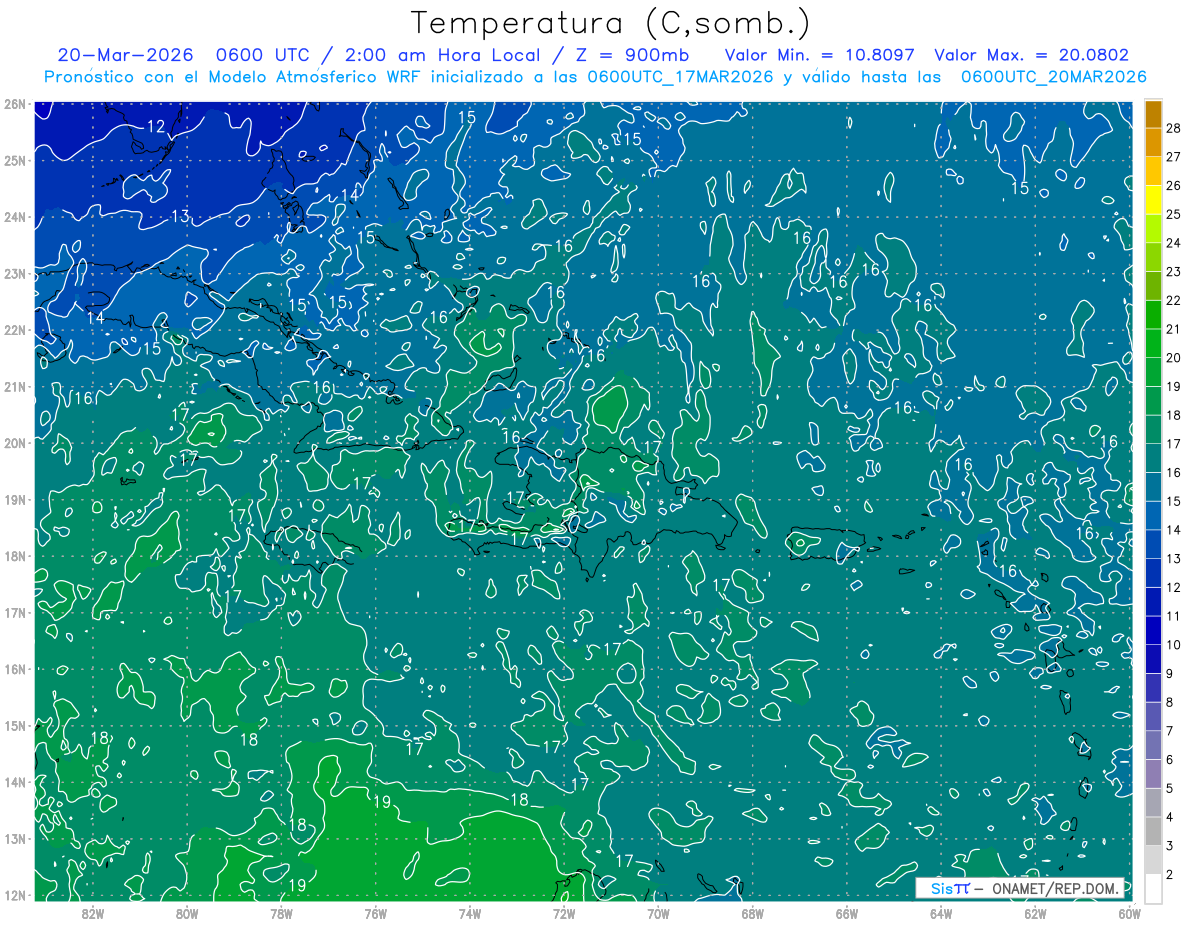Click the "72W" longitude axis label
1200x927 pixels.
[564, 913]
